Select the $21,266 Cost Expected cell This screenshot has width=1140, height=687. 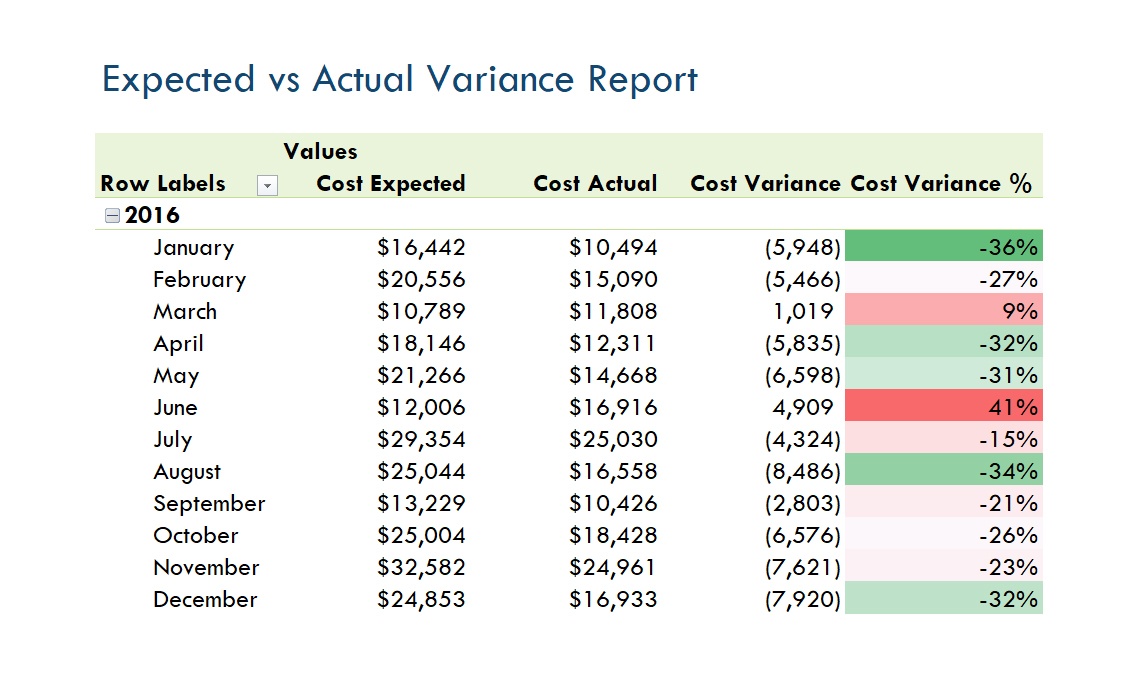421,375
